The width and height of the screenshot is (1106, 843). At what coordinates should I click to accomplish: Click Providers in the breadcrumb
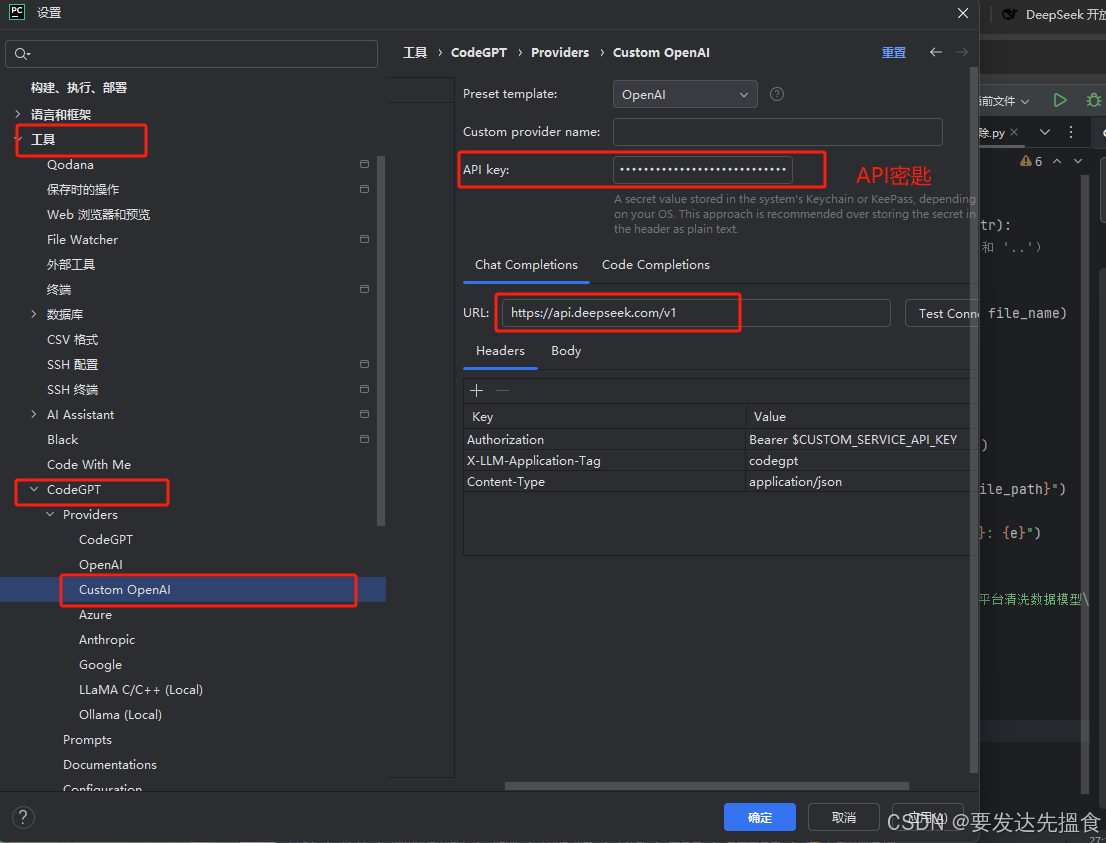[560, 52]
